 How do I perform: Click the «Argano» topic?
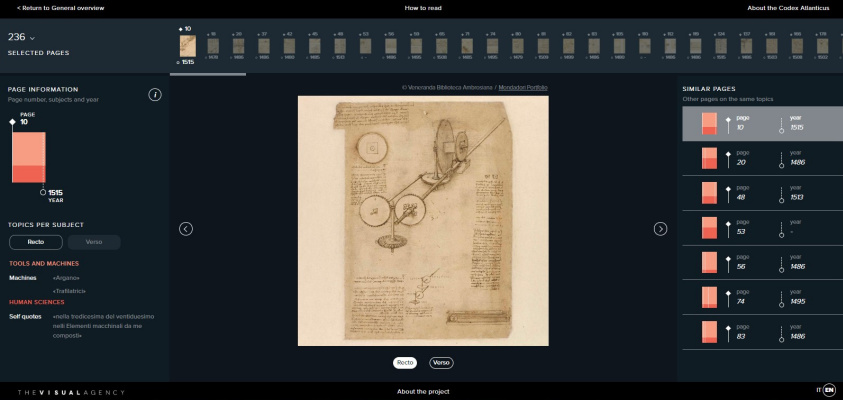pyautogui.click(x=66, y=278)
